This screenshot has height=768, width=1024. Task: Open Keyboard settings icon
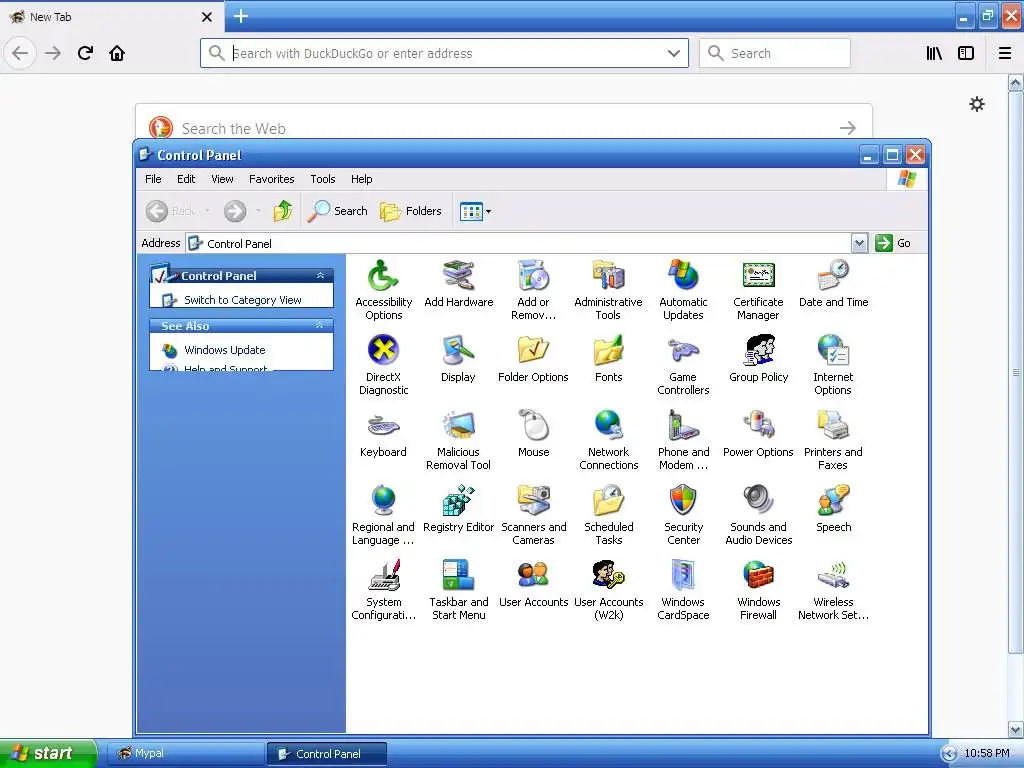coord(383,434)
